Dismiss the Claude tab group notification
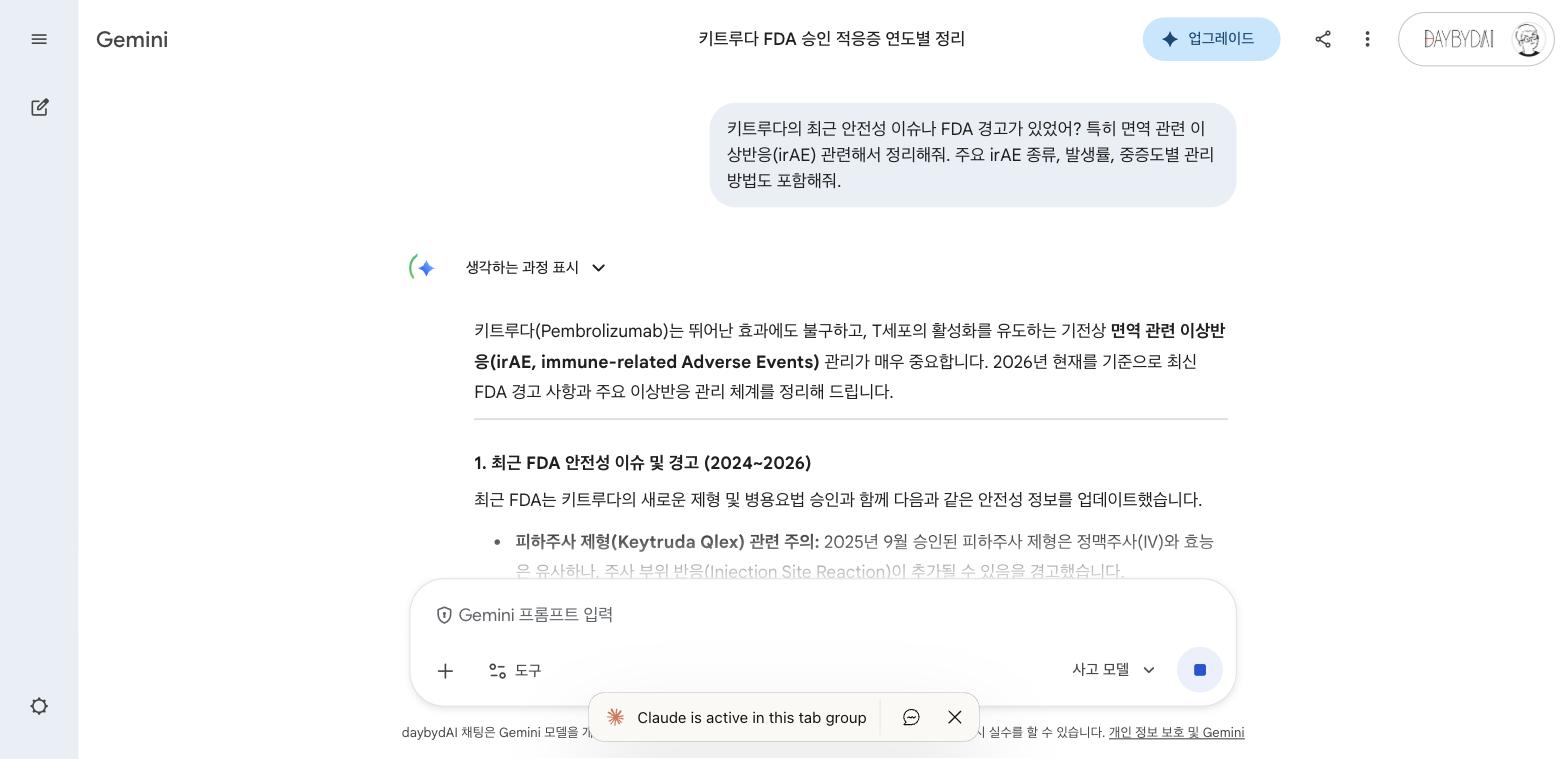The height and width of the screenshot is (759, 1568). click(954, 717)
